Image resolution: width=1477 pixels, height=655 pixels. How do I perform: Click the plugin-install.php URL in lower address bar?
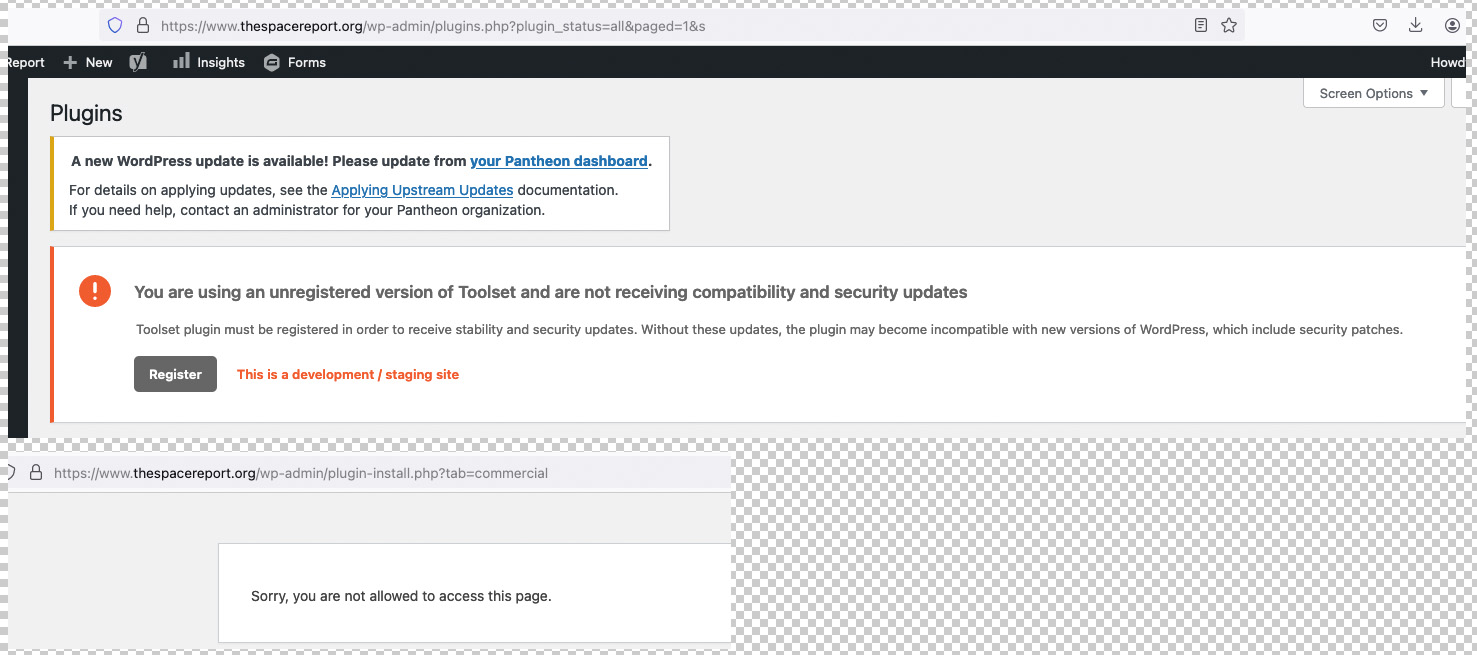point(301,473)
